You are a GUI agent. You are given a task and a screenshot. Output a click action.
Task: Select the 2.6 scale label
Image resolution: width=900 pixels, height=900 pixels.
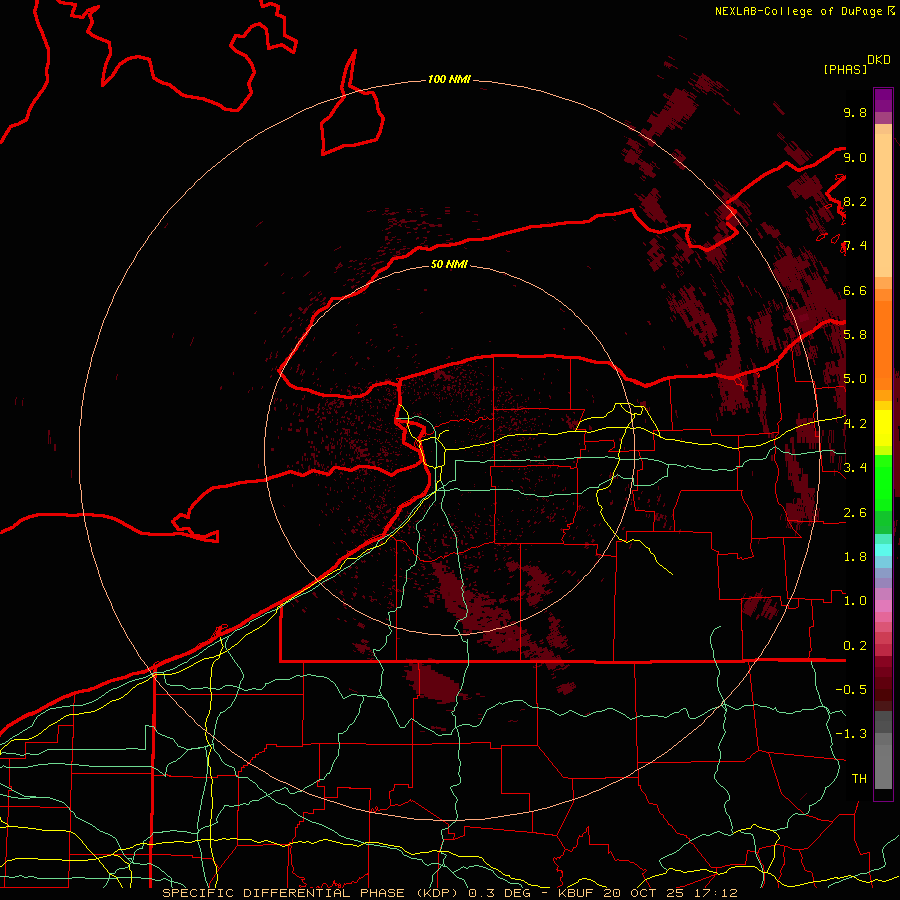coord(855,513)
